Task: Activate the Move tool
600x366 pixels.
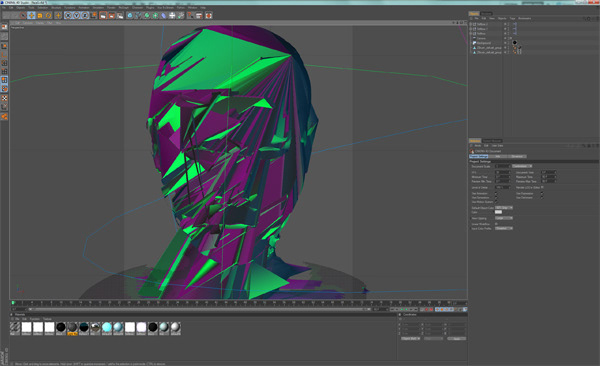Action: [x=31, y=15]
